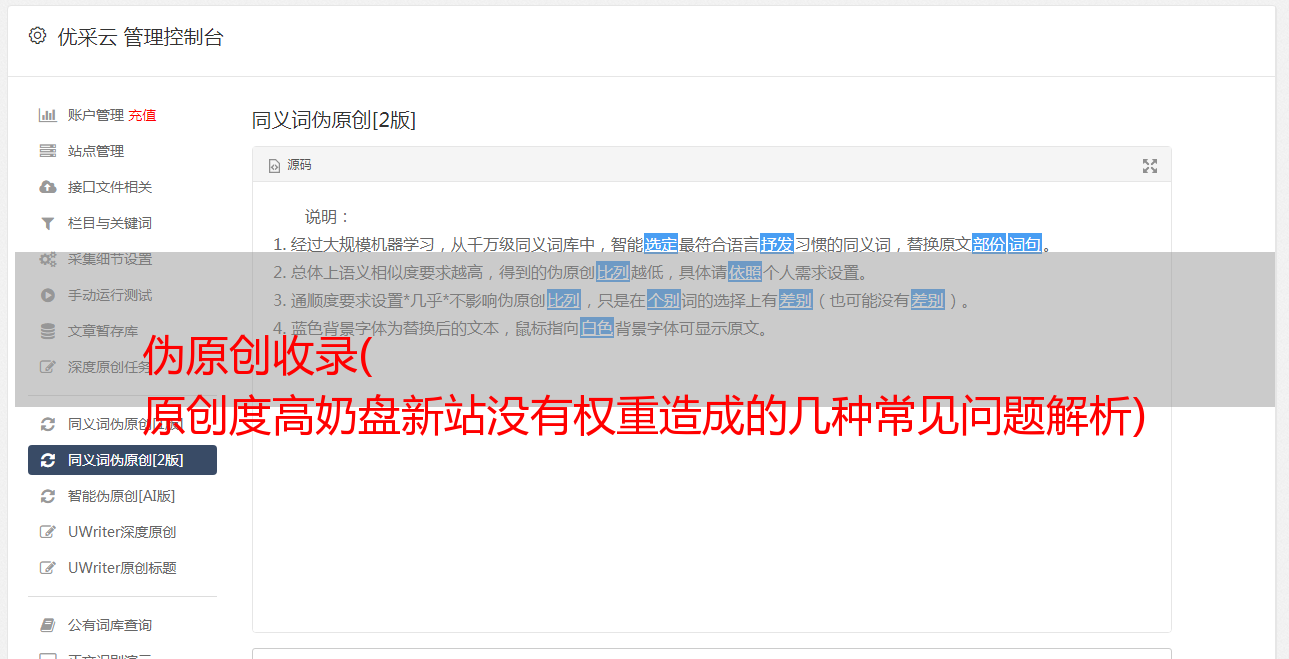Open the UWriter原创标题 menu item
The width and height of the screenshot is (1289, 659).
[x=122, y=568]
